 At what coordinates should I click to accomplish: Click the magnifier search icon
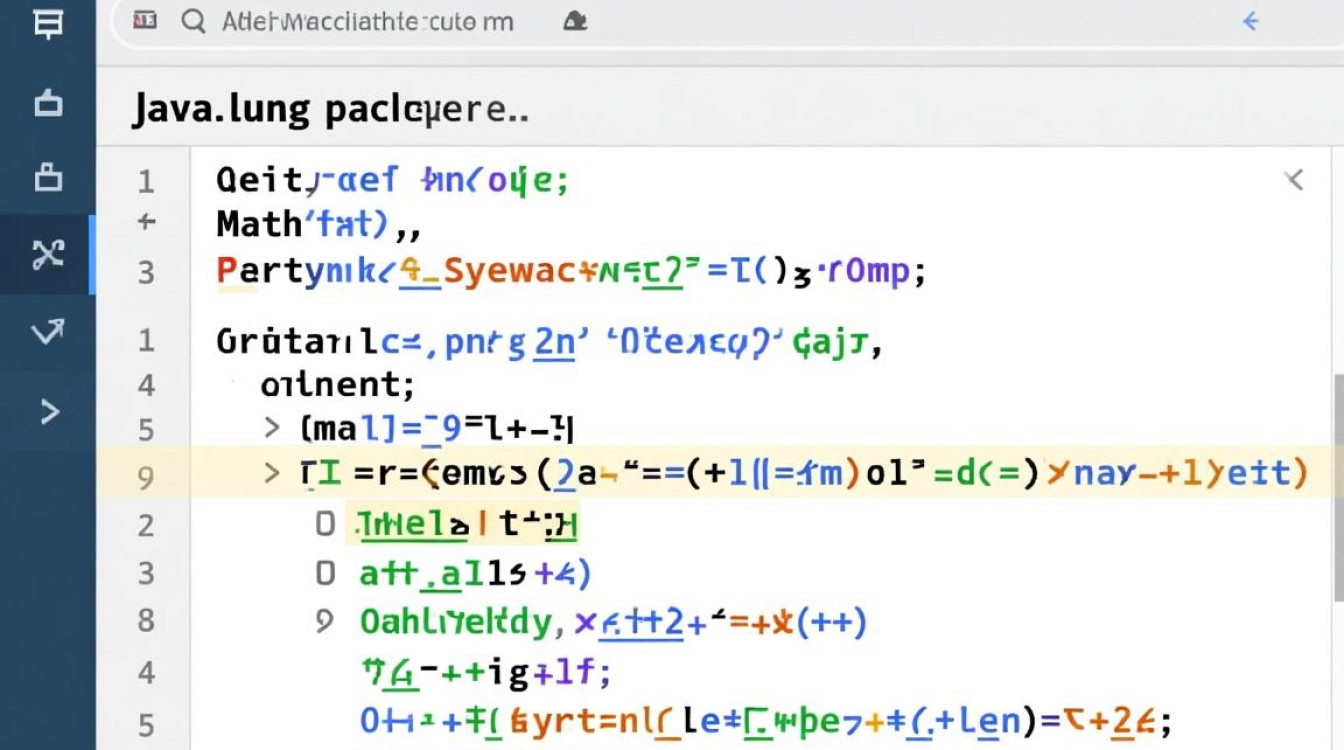coord(194,22)
